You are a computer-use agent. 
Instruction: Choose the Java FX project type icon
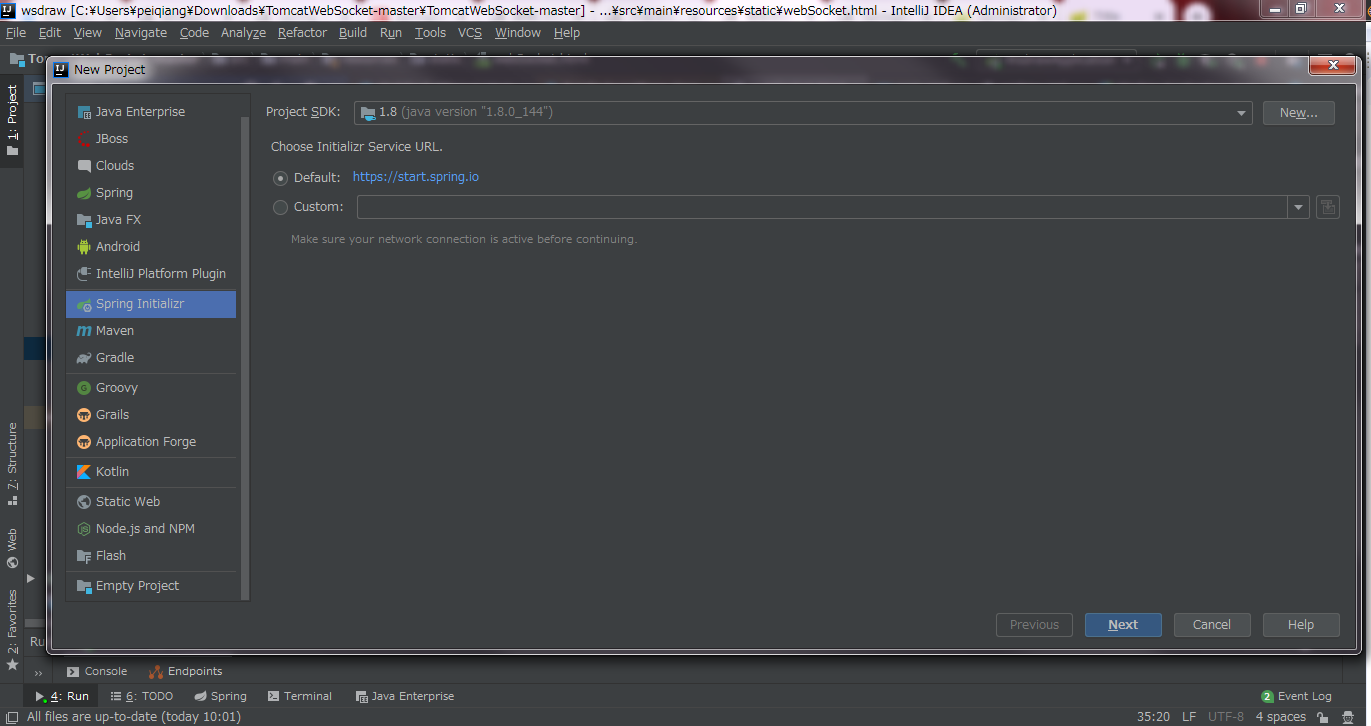pos(84,220)
